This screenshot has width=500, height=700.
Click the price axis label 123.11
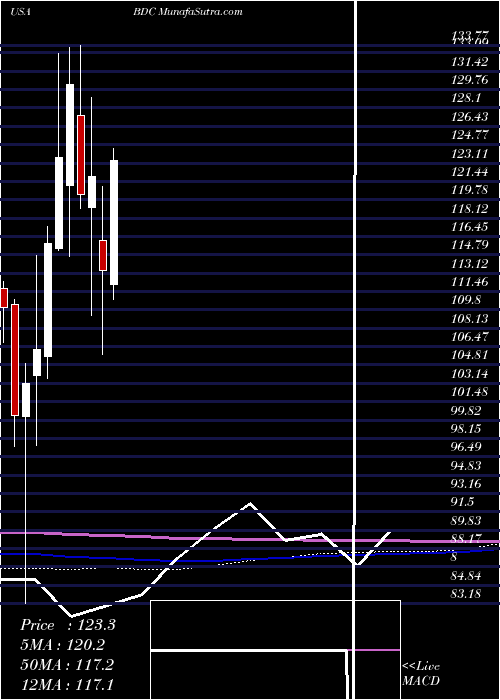469,154
